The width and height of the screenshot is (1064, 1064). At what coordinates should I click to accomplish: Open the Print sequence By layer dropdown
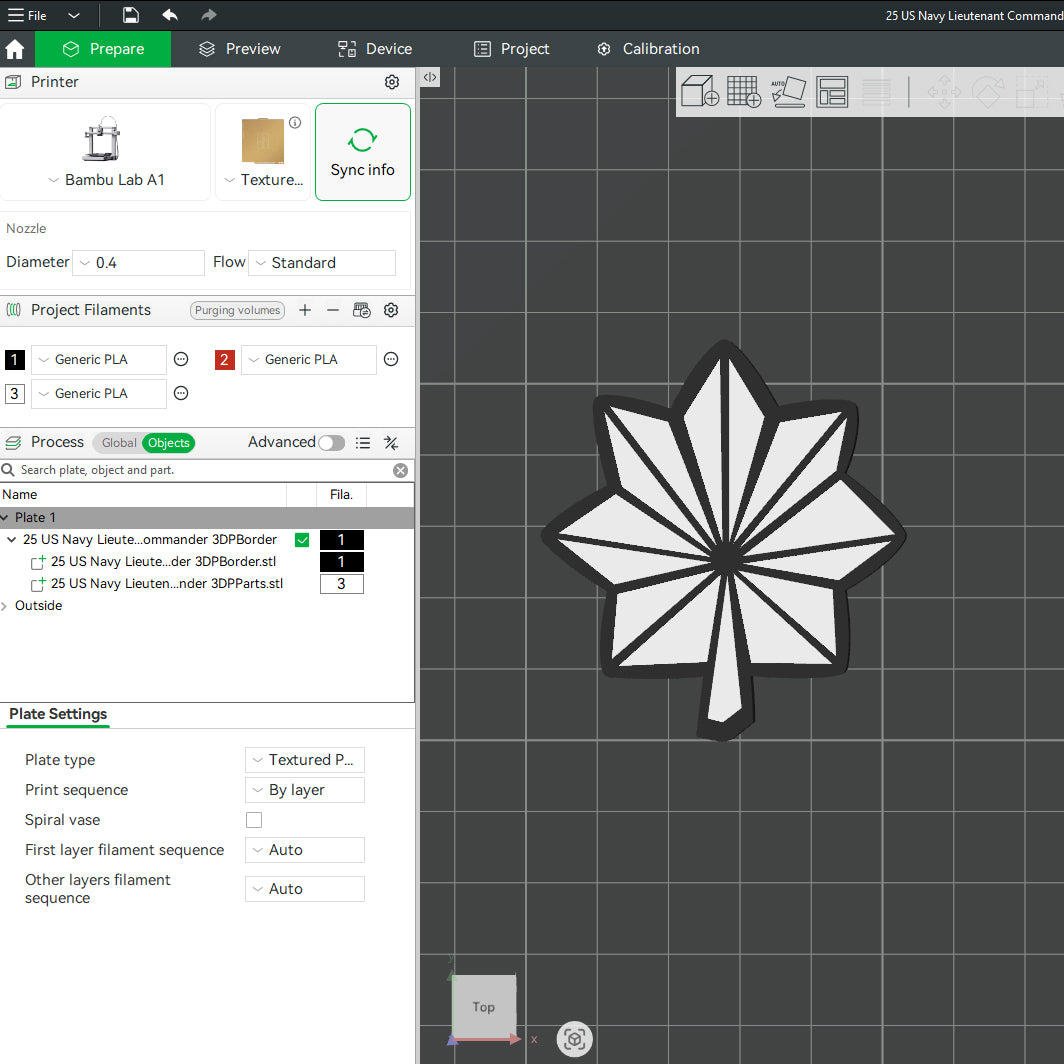click(305, 790)
